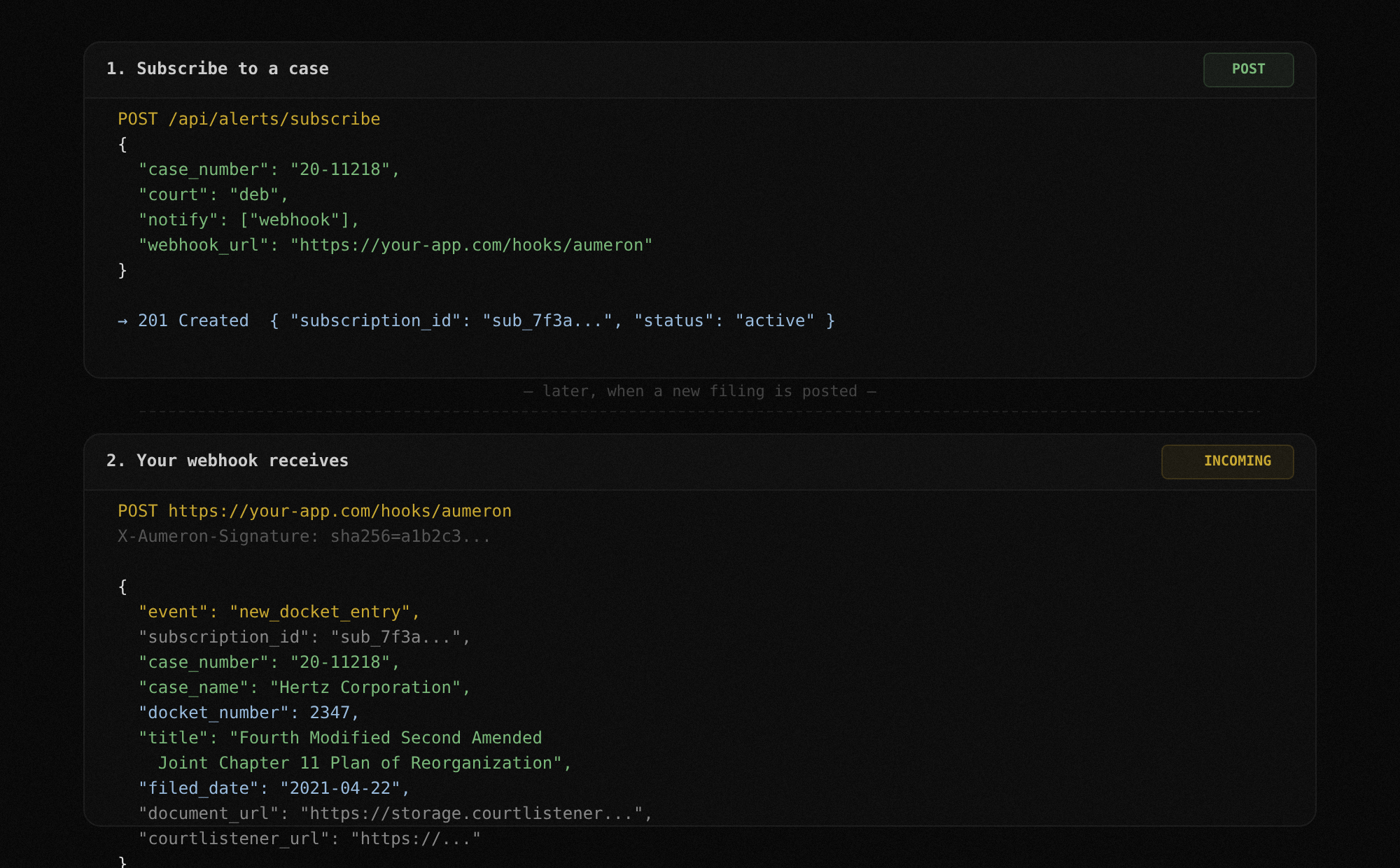
Task: Click the "webhook_url" line in the subscribe request
Action: [x=395, y=245]
